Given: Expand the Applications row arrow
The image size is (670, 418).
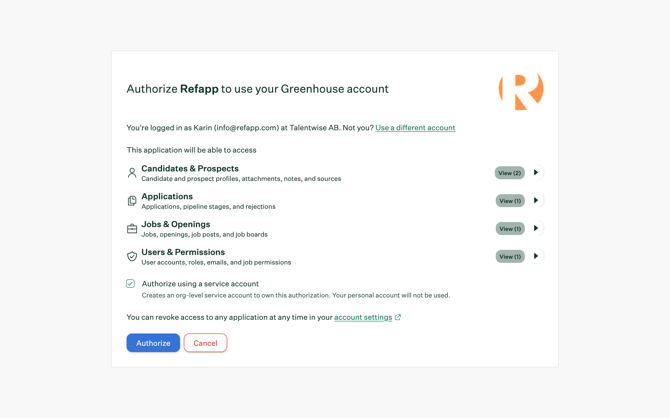Looking at the screenshot, I should (x=536, y=200).
